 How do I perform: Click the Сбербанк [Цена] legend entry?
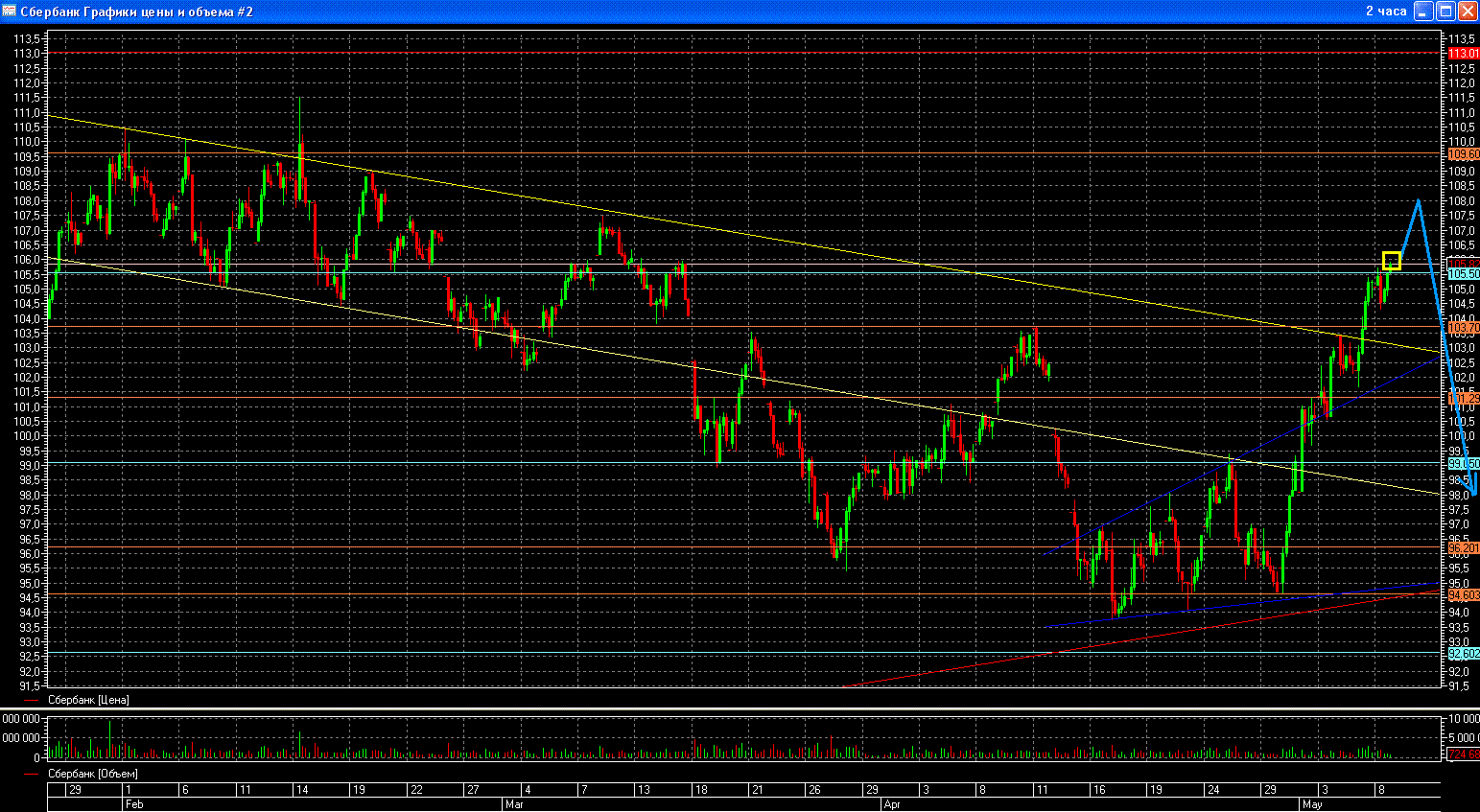coord(88,700)
